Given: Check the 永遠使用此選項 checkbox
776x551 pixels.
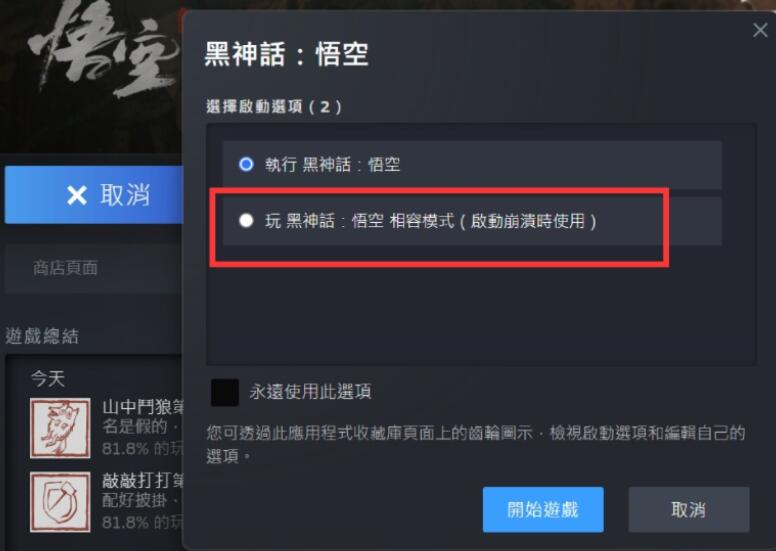Looking at the screenshot, I should tap(225, 392).
